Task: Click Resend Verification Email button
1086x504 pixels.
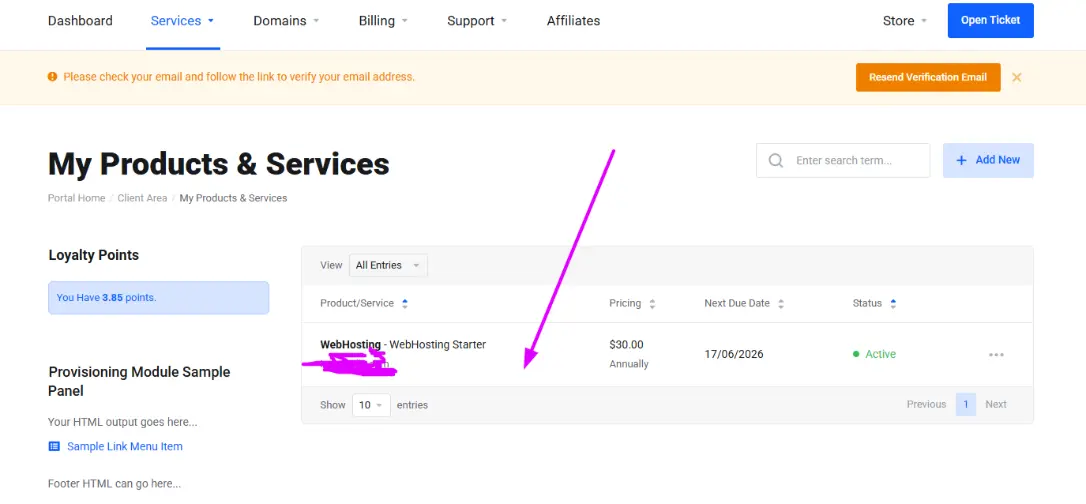Action: click(x=928, y=78)
